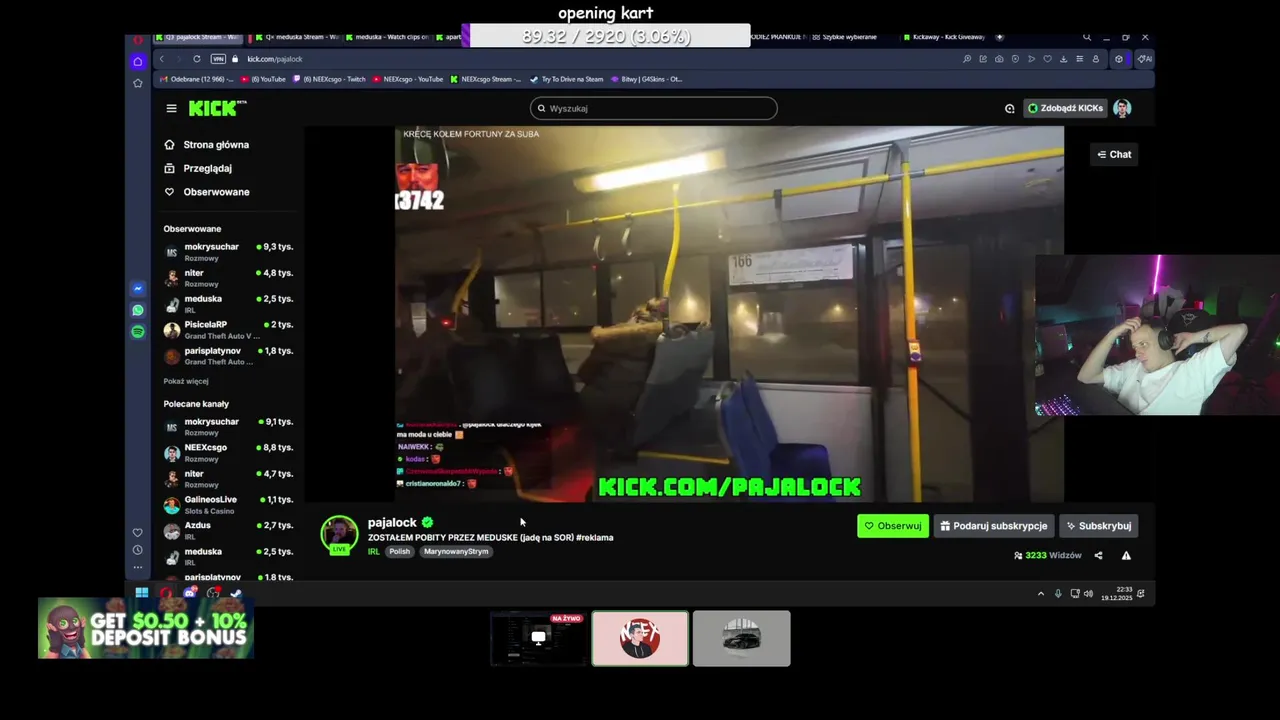Open niter in Polecane kanały
Viewport: 1280px width, 720px height.
pos(228,478)
